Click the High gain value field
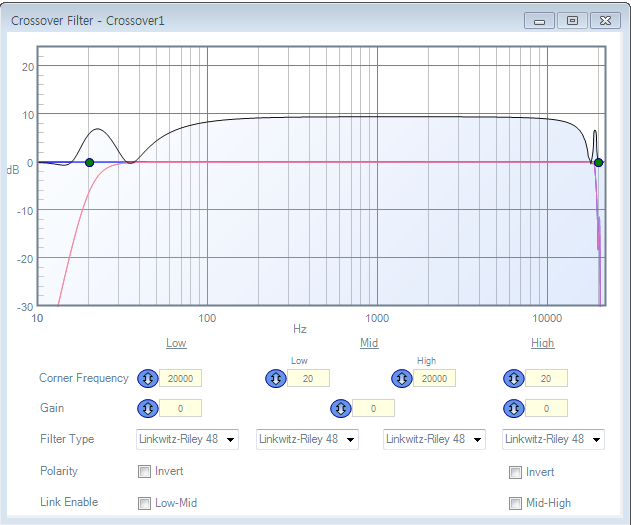Screen dimensions: 631x525 point(546,408)
